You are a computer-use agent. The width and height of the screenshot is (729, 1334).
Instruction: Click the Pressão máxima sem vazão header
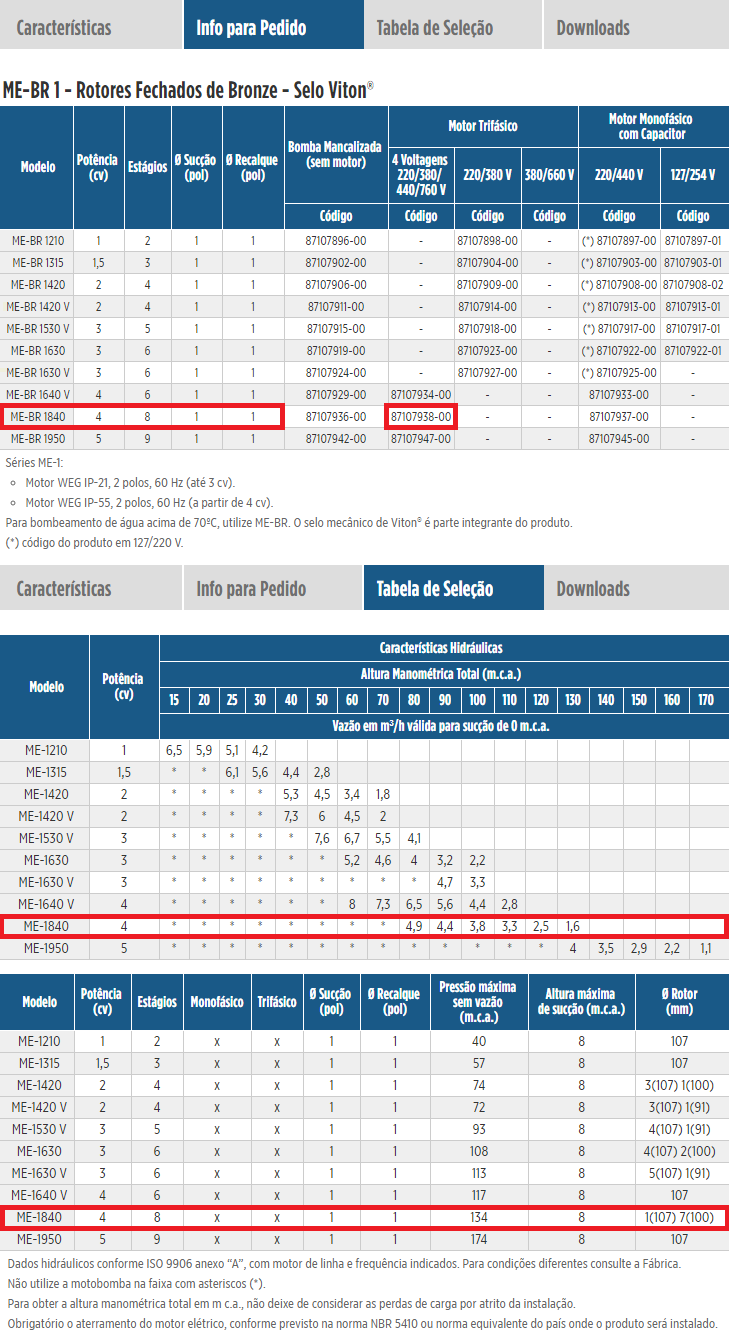coord(478,1001)
